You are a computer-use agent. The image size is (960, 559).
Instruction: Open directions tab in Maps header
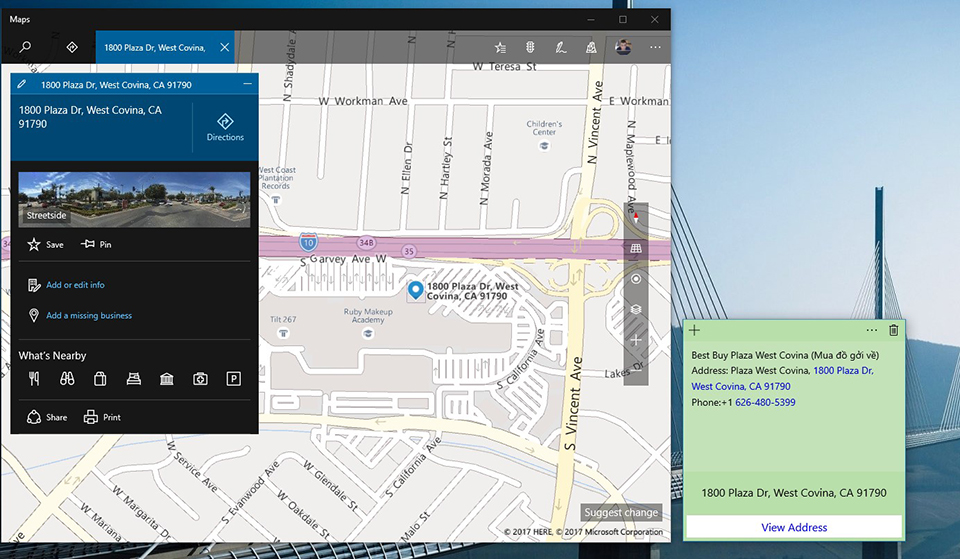[x=72, y=47]
